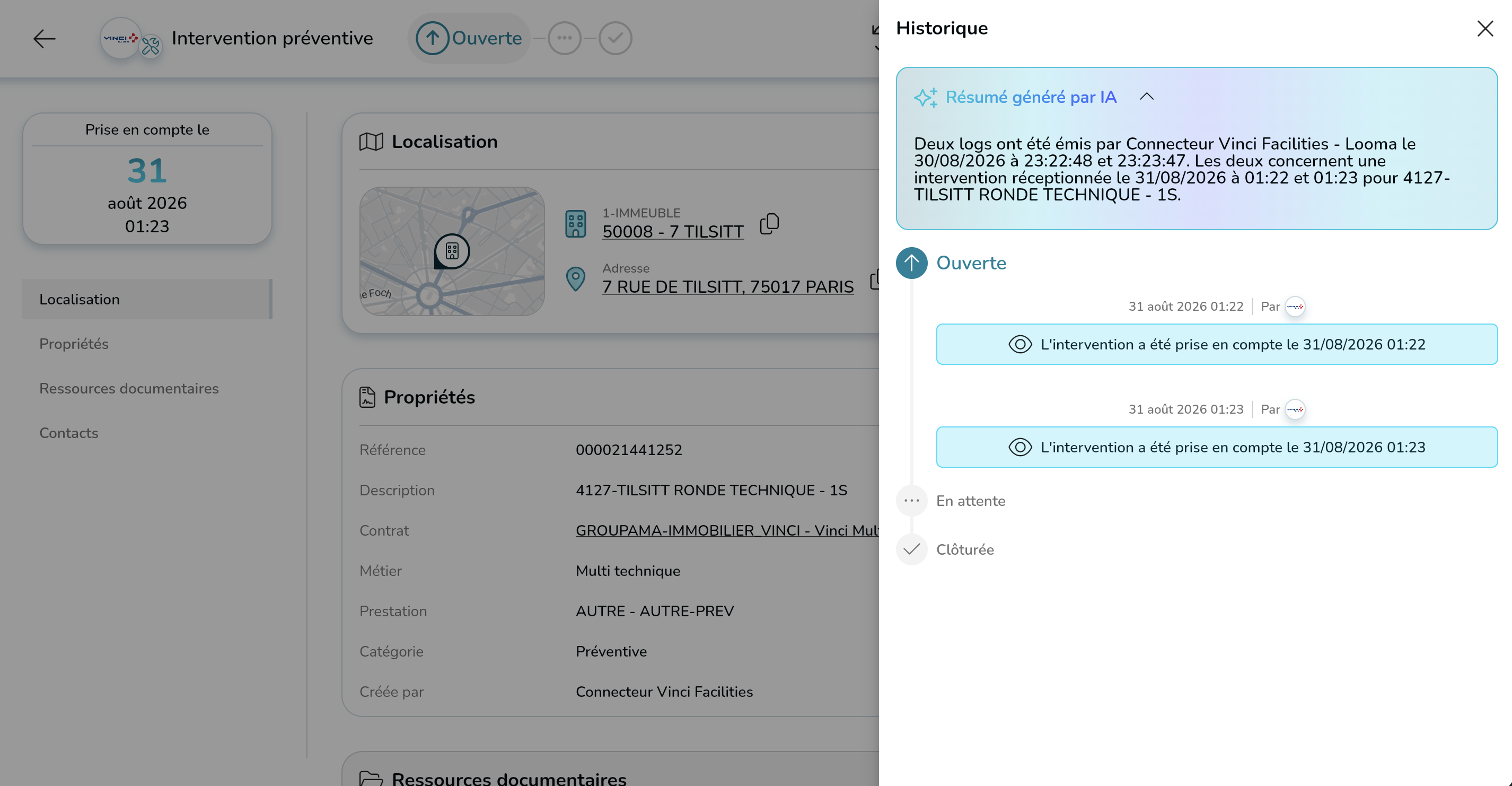Click the AI summary paragraph text
The image size is (1512, 786).
(1182, 169)
